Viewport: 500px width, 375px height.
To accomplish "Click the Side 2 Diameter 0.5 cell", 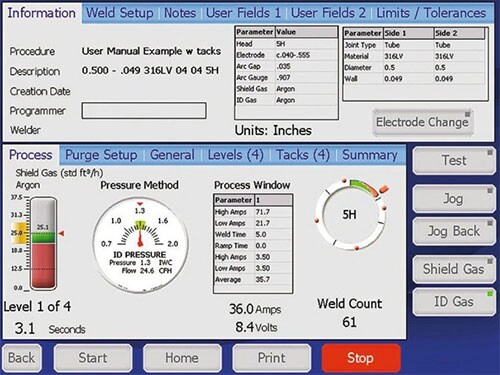I will (459, 68).
